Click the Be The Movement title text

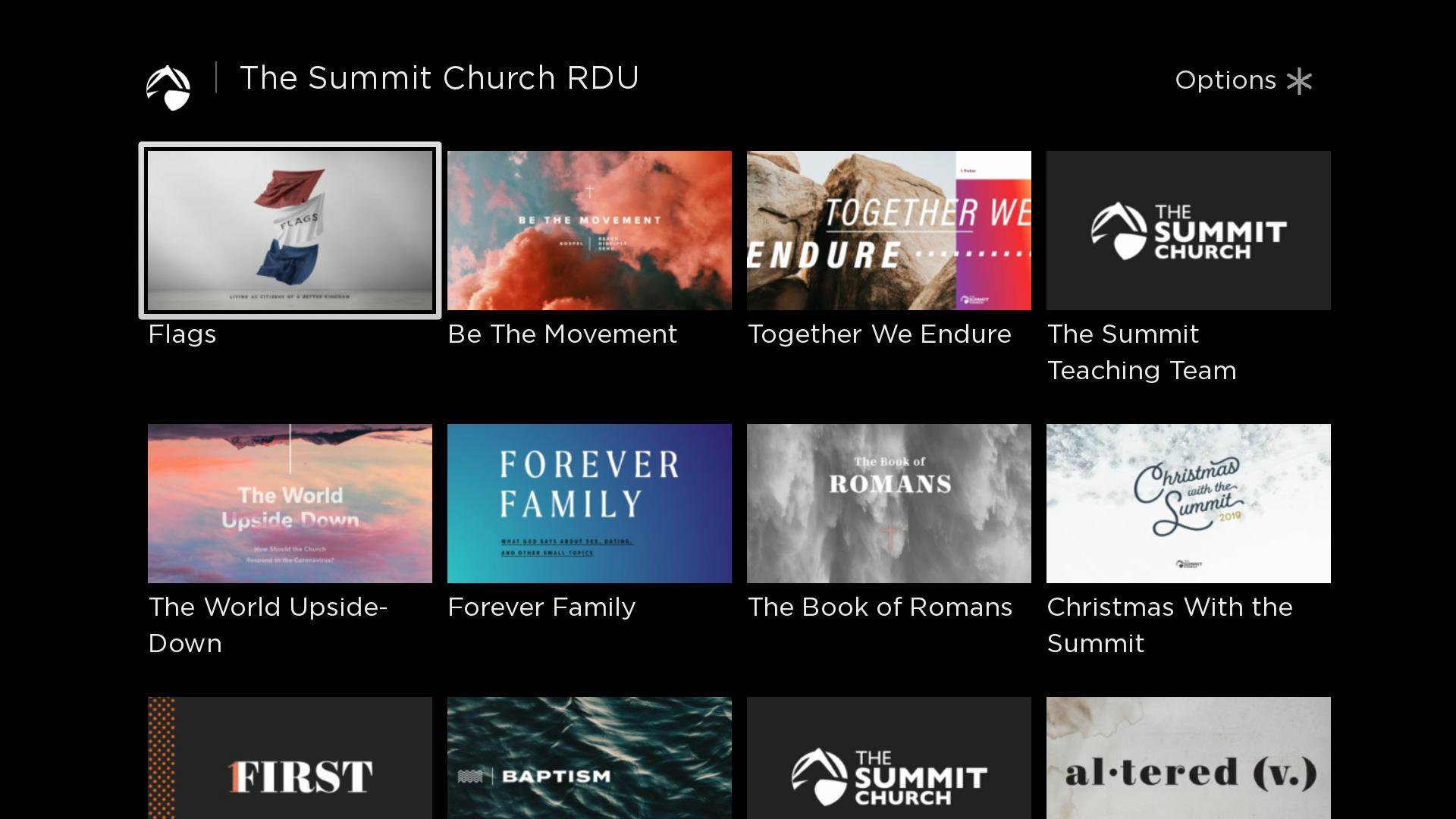[x=562, y=334]
